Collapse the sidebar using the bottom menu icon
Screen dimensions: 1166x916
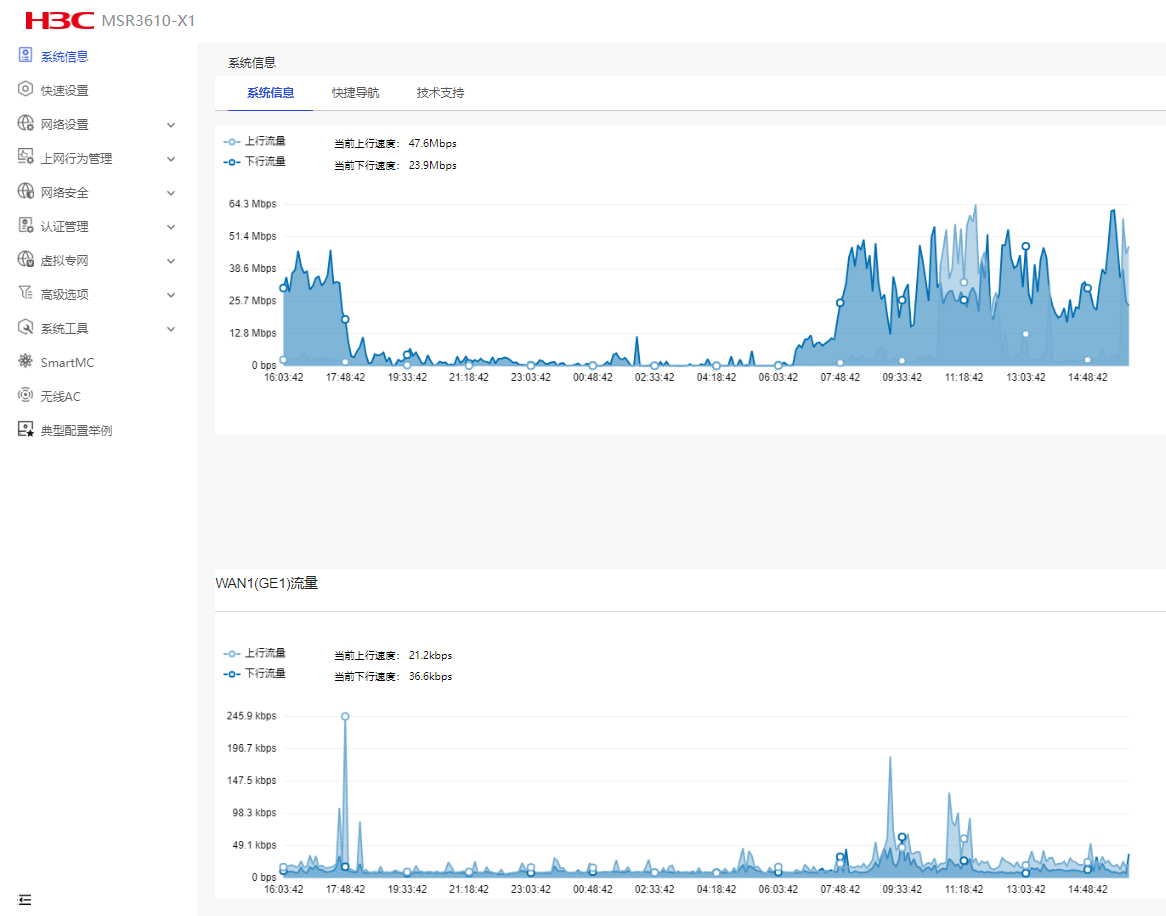25,900
